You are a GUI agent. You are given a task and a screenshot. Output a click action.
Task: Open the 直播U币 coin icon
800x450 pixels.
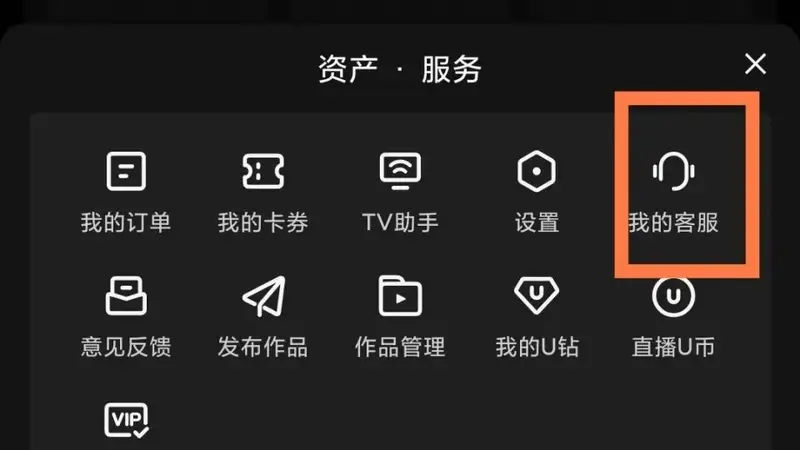[x=673, y=296]
